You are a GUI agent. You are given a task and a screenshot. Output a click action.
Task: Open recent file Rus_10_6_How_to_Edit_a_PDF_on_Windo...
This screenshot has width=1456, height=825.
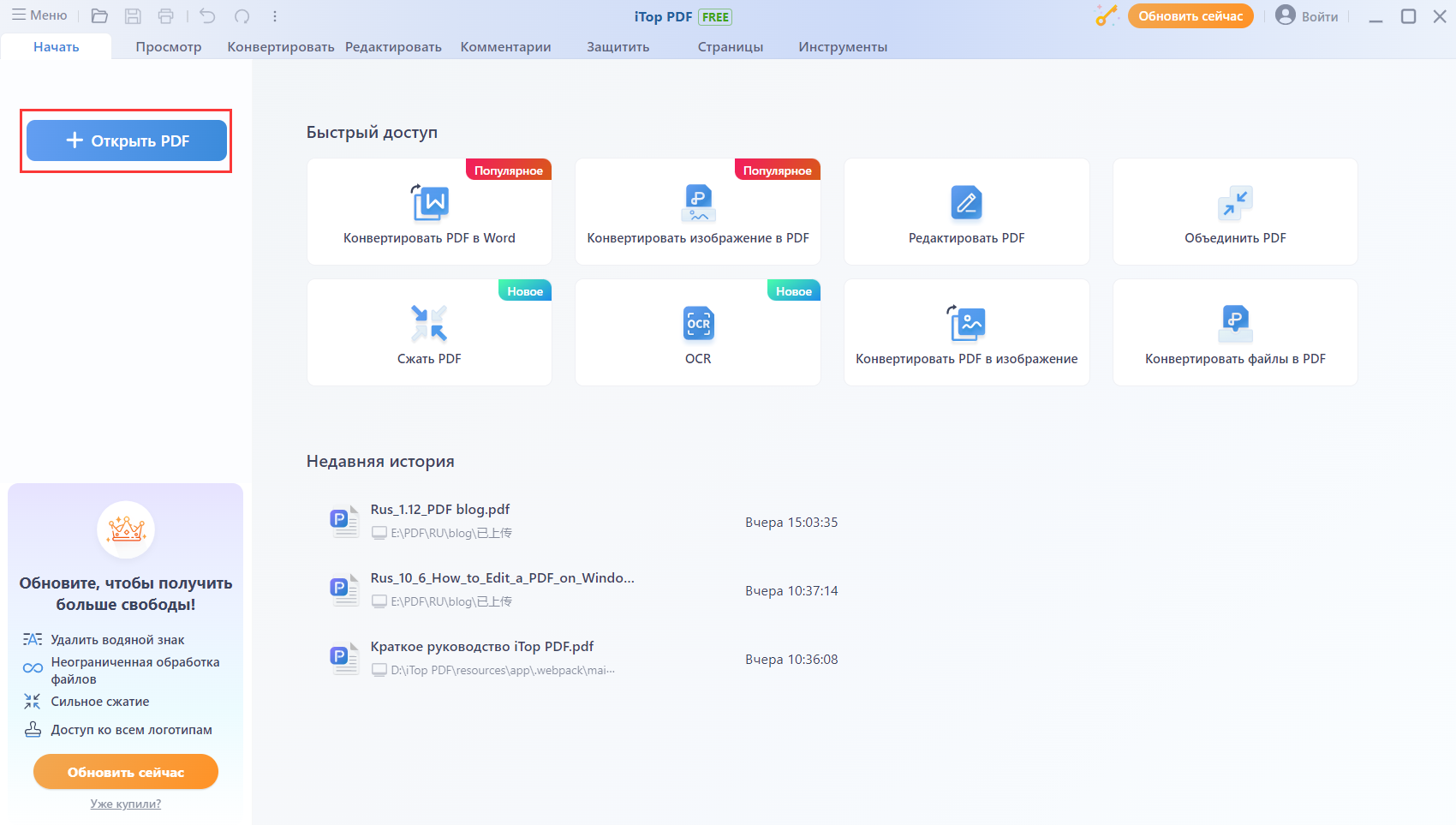503,578
